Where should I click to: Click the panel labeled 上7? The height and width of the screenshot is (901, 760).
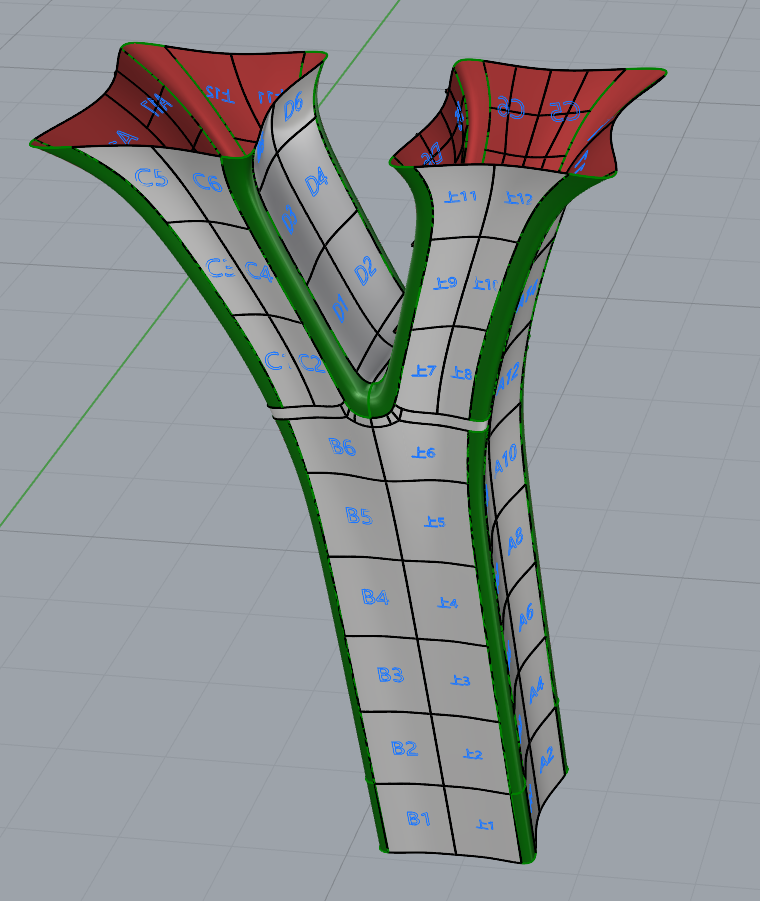(x=424, y=372)
